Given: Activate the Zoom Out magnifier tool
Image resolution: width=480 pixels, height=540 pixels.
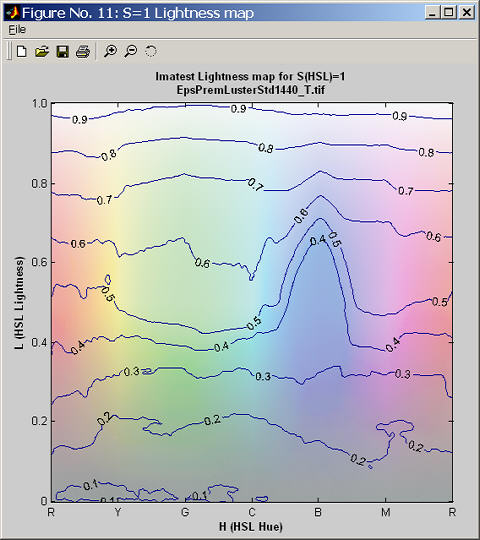Looking at the screenshot, I should (131, 51).
